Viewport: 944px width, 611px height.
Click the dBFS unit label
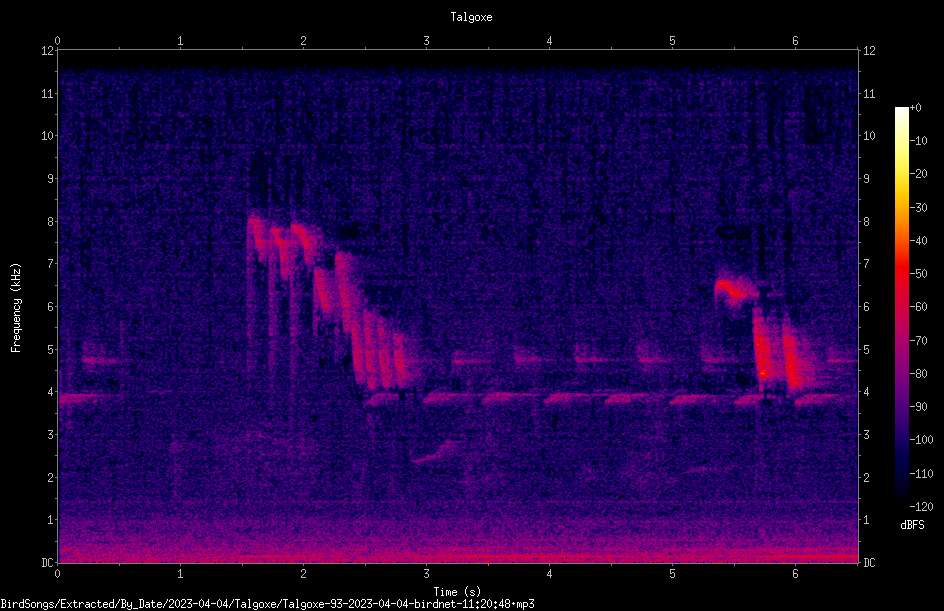(x=912, y=525)
